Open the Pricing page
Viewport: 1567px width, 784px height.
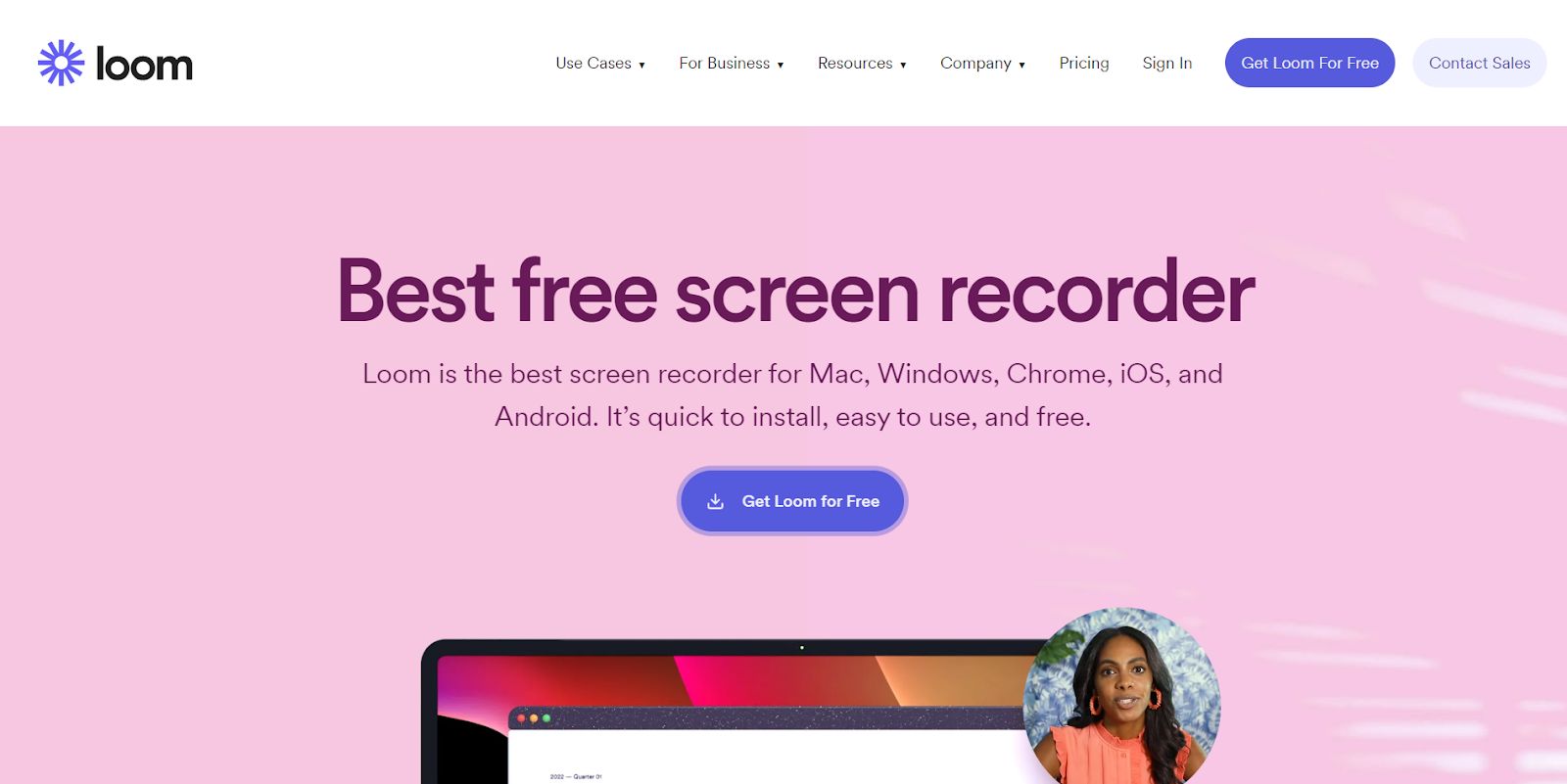tap(1084, 63)
